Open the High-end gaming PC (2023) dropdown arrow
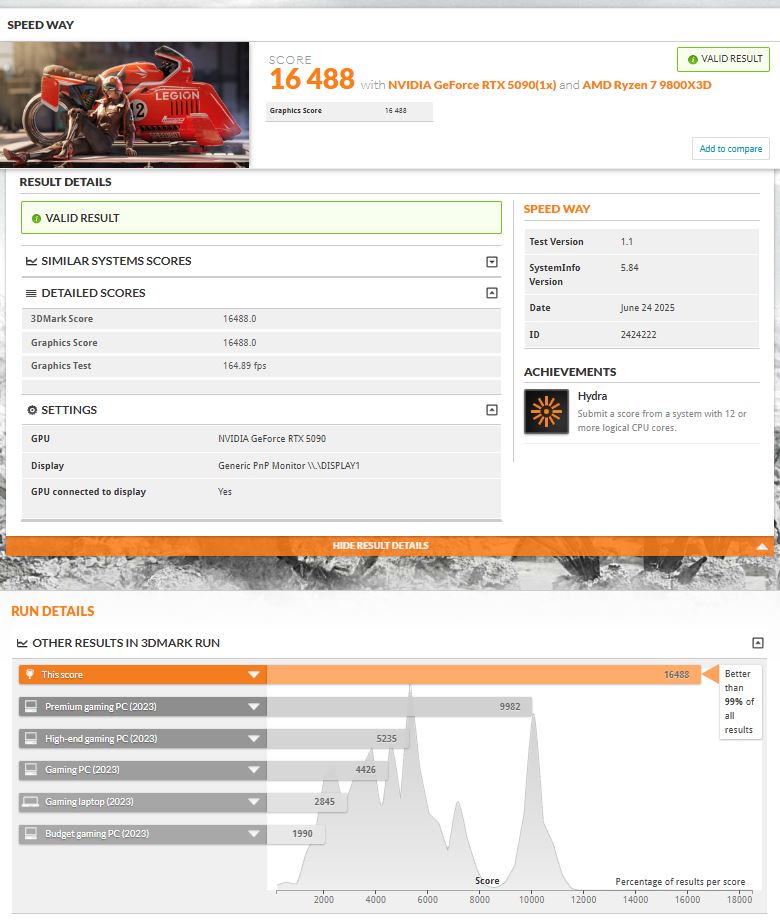This screenshot has width=780, height=923. (x=254, y=738)
